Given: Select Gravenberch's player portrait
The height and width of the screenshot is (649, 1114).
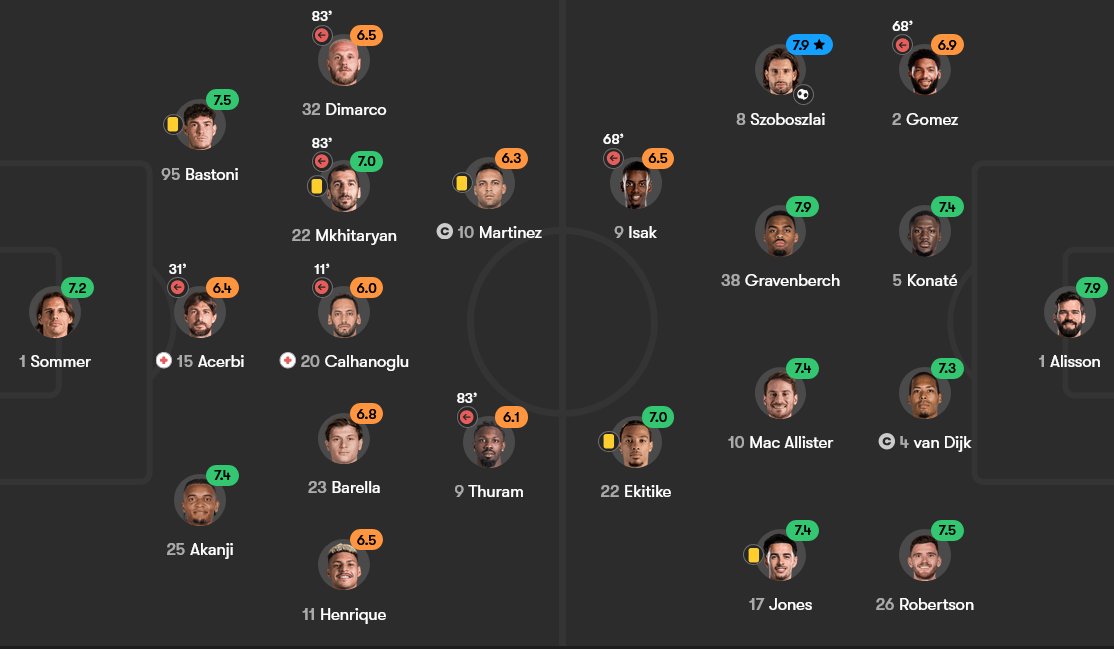Looking at the screenshot, I should (780, 231).
